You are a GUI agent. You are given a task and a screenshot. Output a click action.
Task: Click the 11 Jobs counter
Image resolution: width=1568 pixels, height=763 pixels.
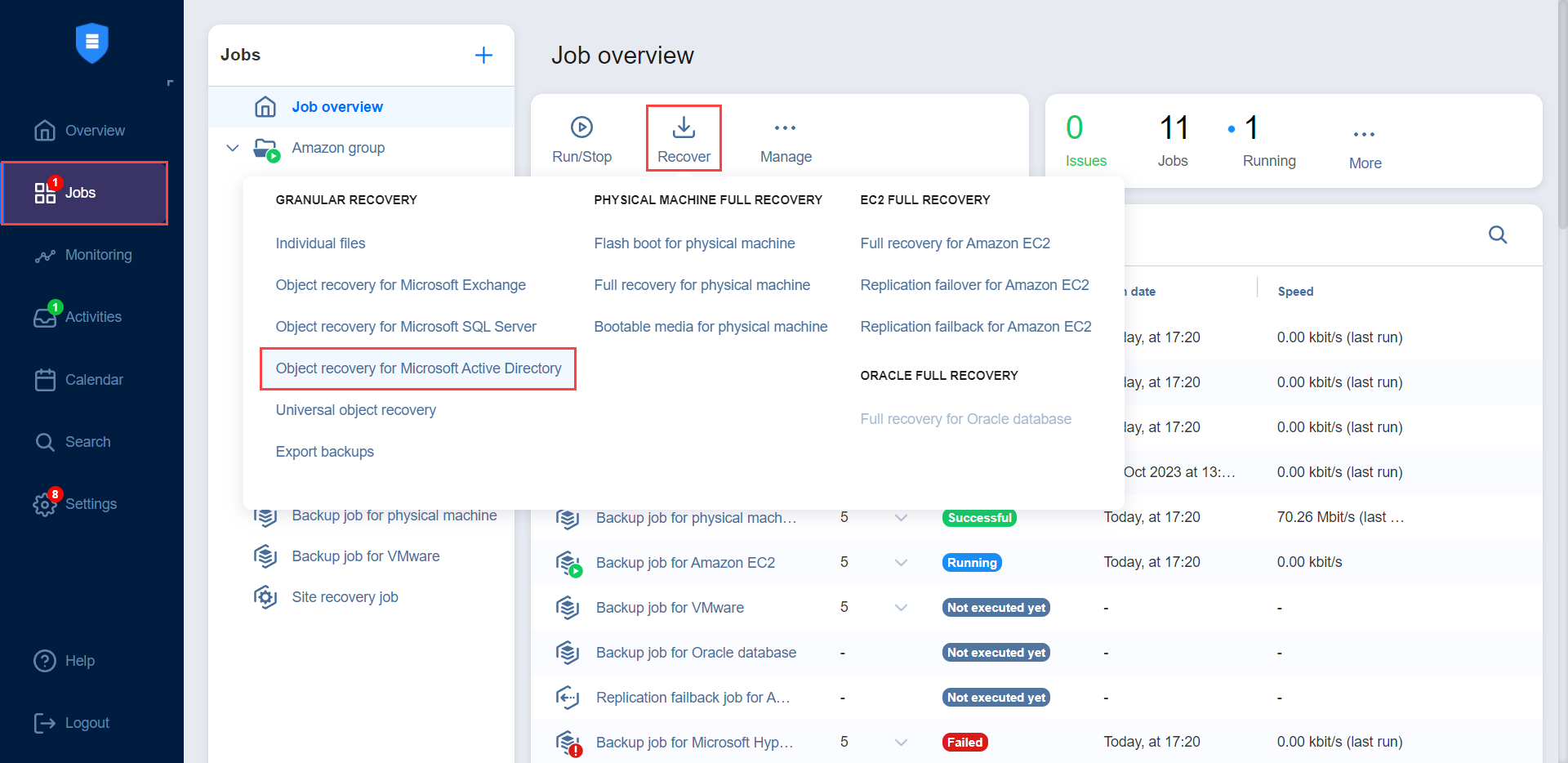click(1174, 141)
